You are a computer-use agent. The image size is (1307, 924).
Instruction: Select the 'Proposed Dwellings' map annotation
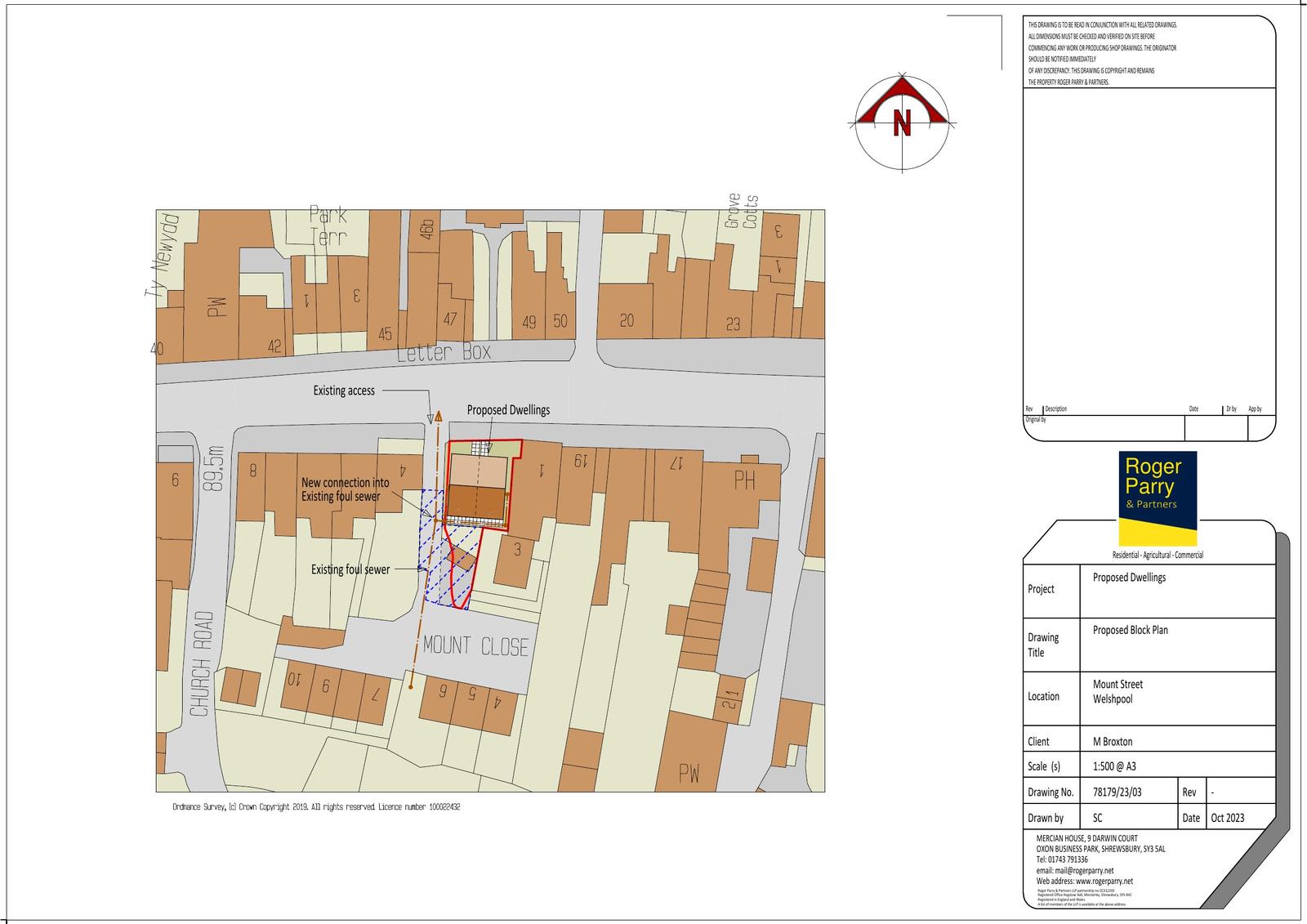pyautogui.click(x=508, y=410)
